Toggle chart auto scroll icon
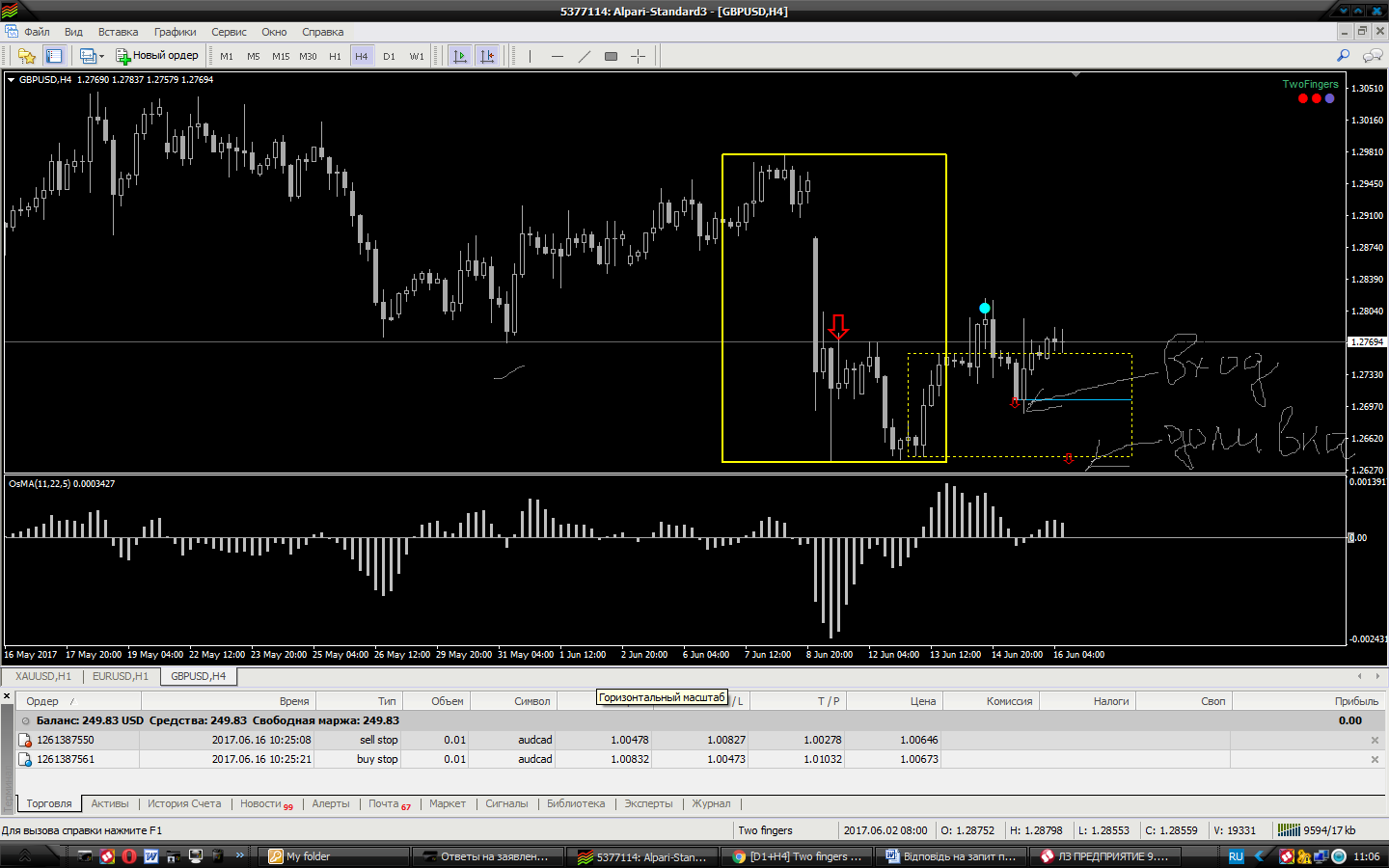The image size is (1389, 868). (460, 56)
